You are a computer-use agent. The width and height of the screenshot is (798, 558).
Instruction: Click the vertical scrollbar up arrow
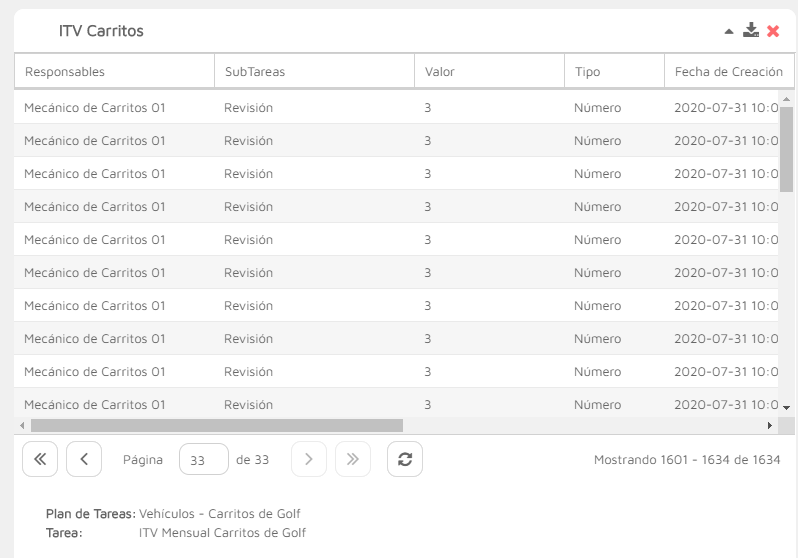pos(786,99)
